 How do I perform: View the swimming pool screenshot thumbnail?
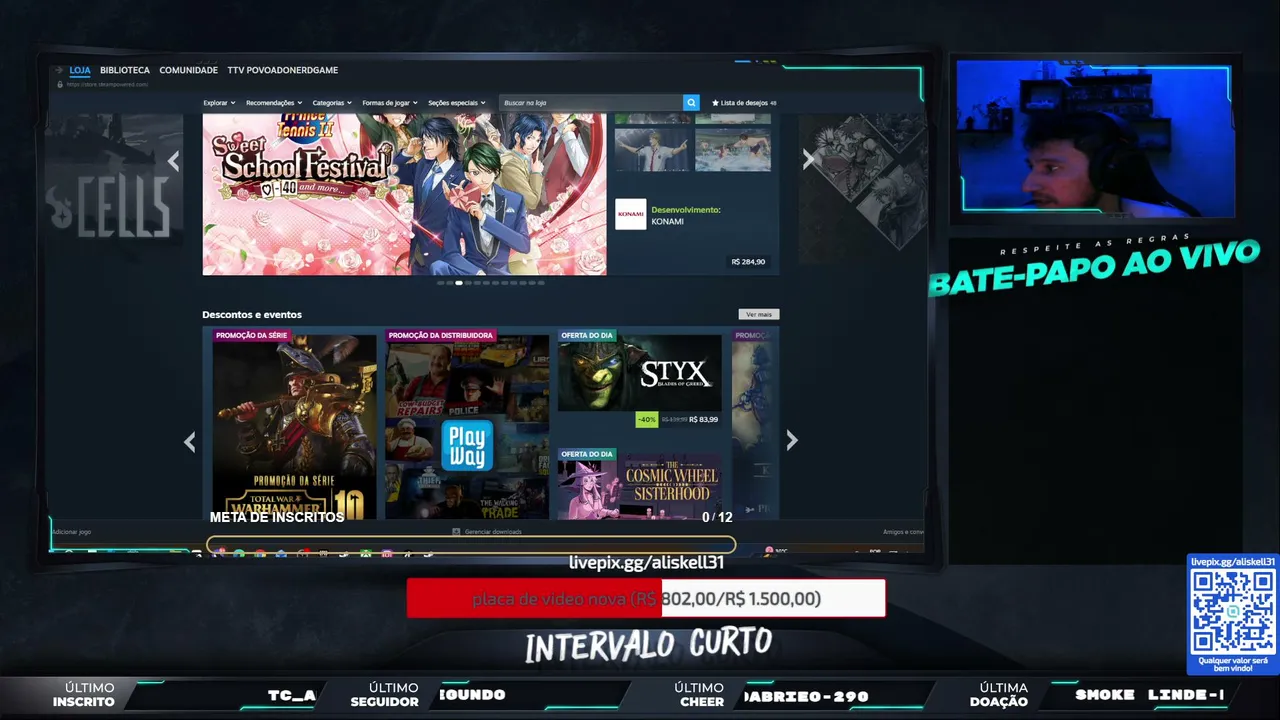(x=733, y=150)
